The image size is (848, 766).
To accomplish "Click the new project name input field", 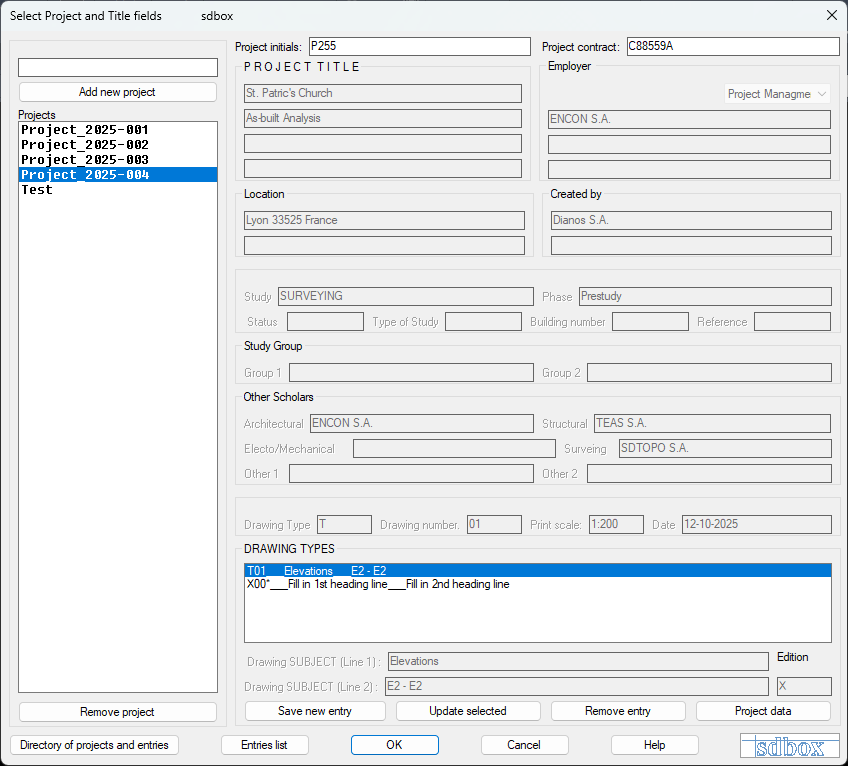I will point(118,68).
